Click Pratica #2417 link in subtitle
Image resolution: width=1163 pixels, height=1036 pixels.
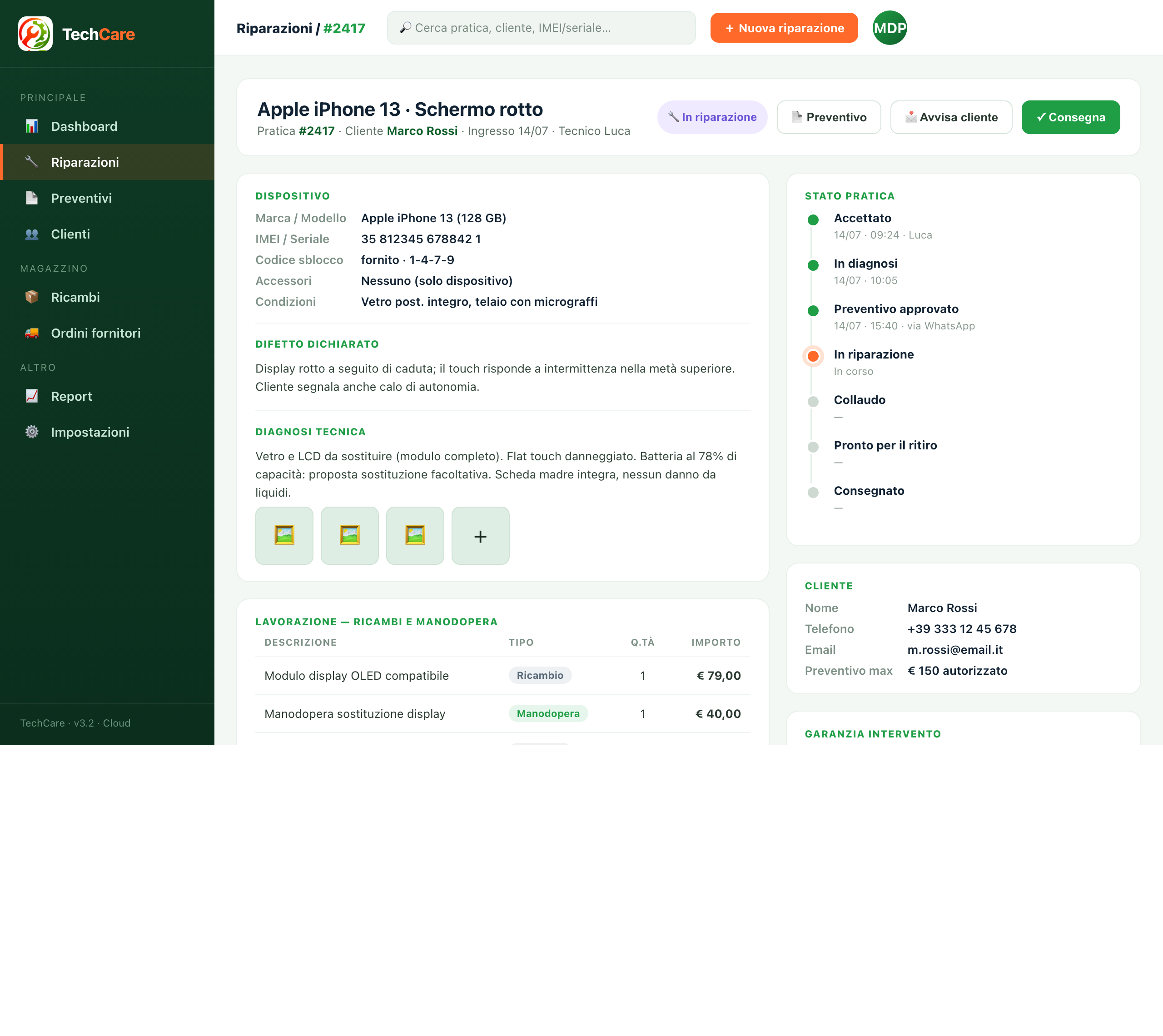[x=317, y=131]
